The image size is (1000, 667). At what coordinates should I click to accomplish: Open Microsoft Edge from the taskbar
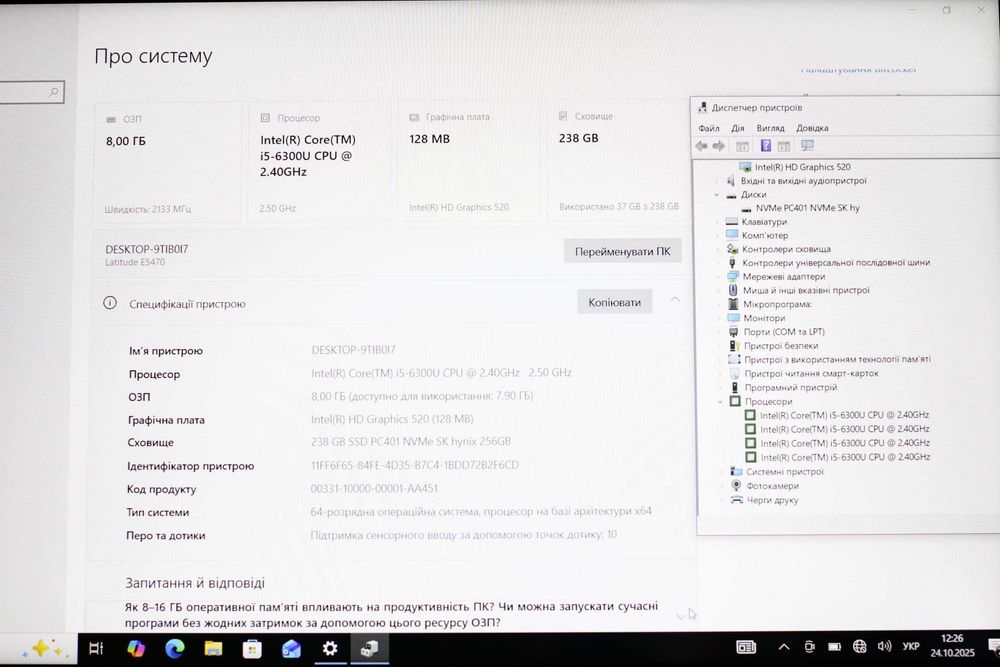pos(175,649)
